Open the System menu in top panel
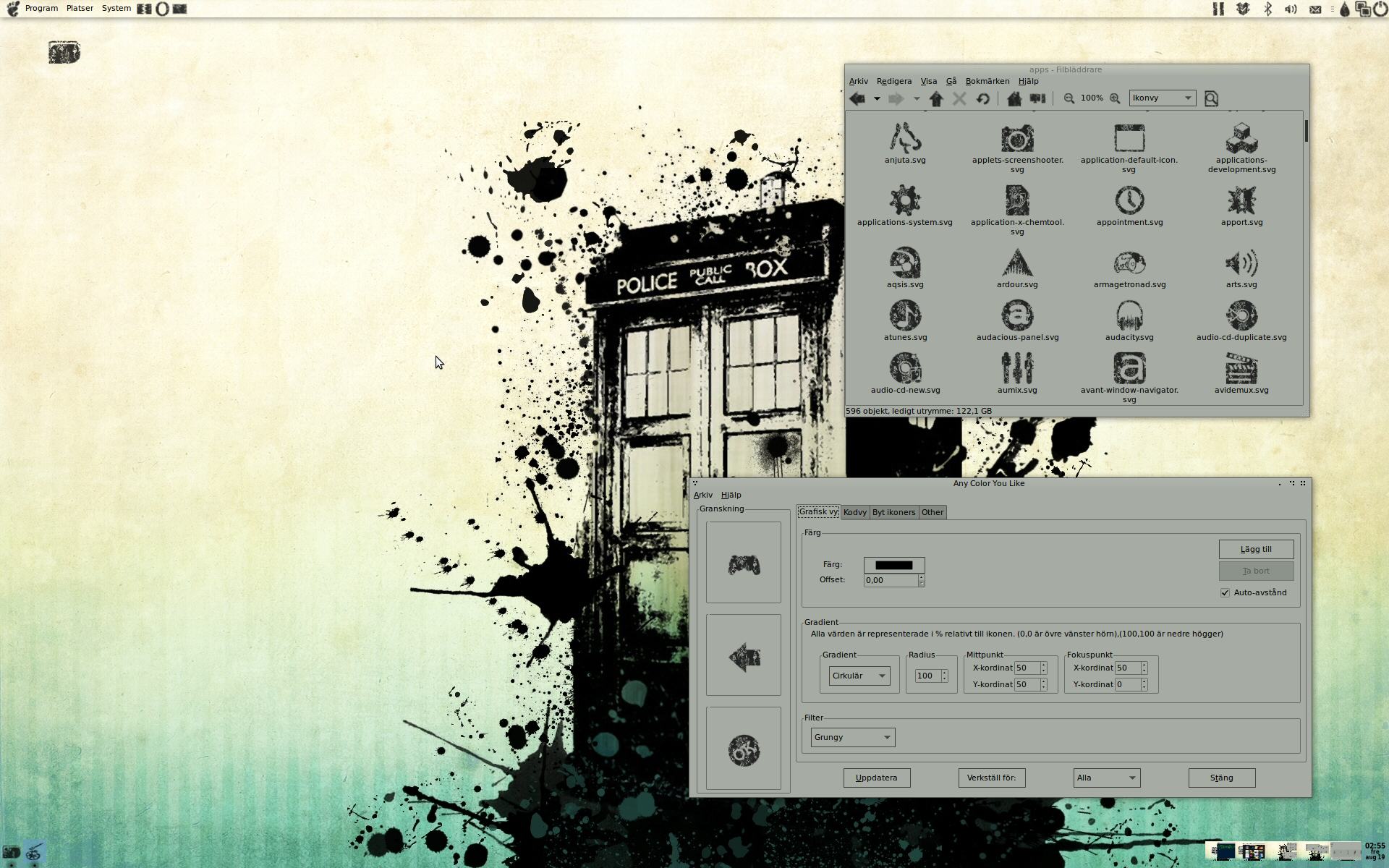 click(116, 9)
